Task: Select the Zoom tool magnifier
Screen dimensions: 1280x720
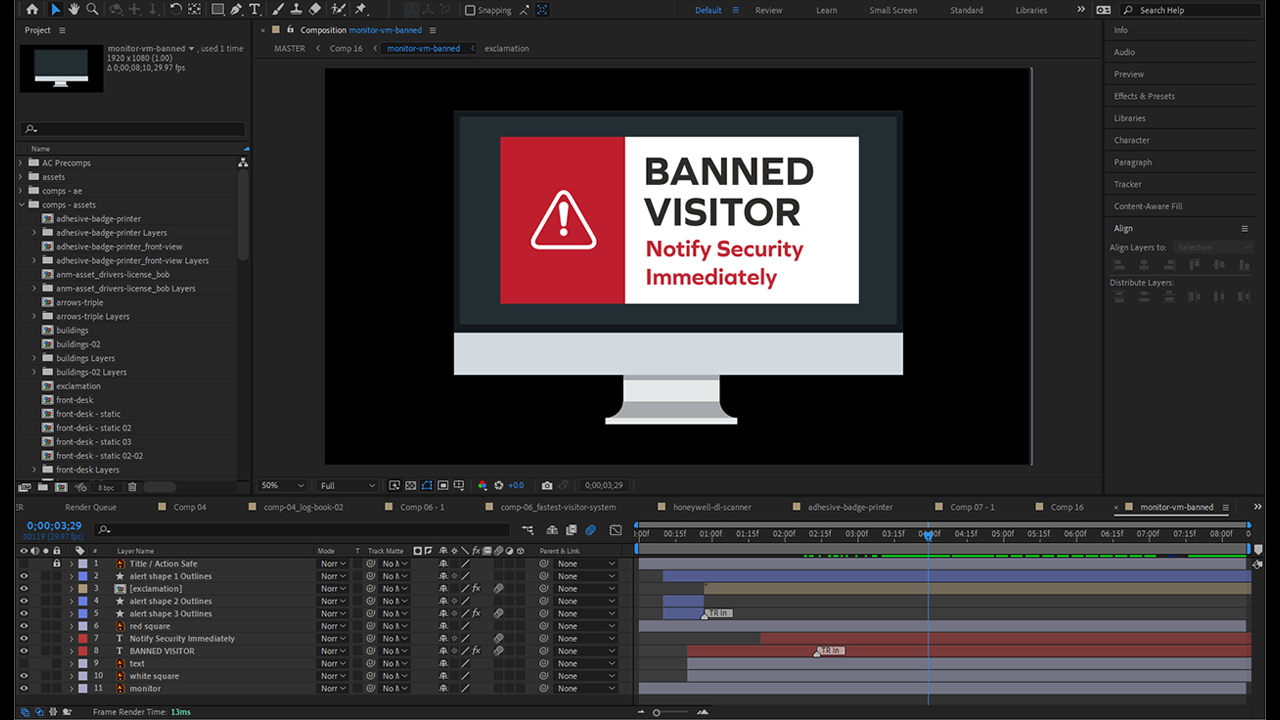Action: tap(92, 9)
